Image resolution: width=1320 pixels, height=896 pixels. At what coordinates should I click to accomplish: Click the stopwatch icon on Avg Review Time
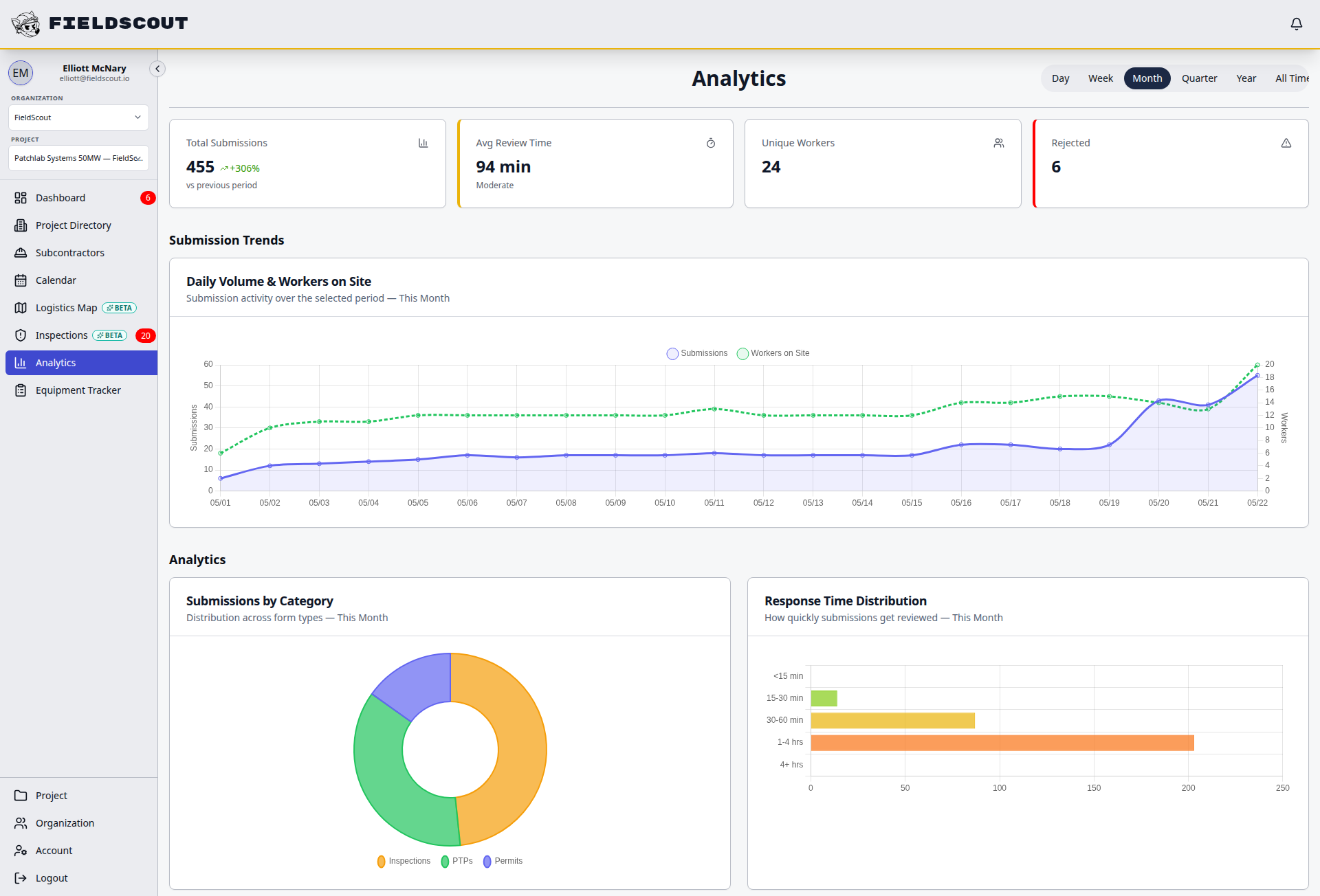pos(711,143)
